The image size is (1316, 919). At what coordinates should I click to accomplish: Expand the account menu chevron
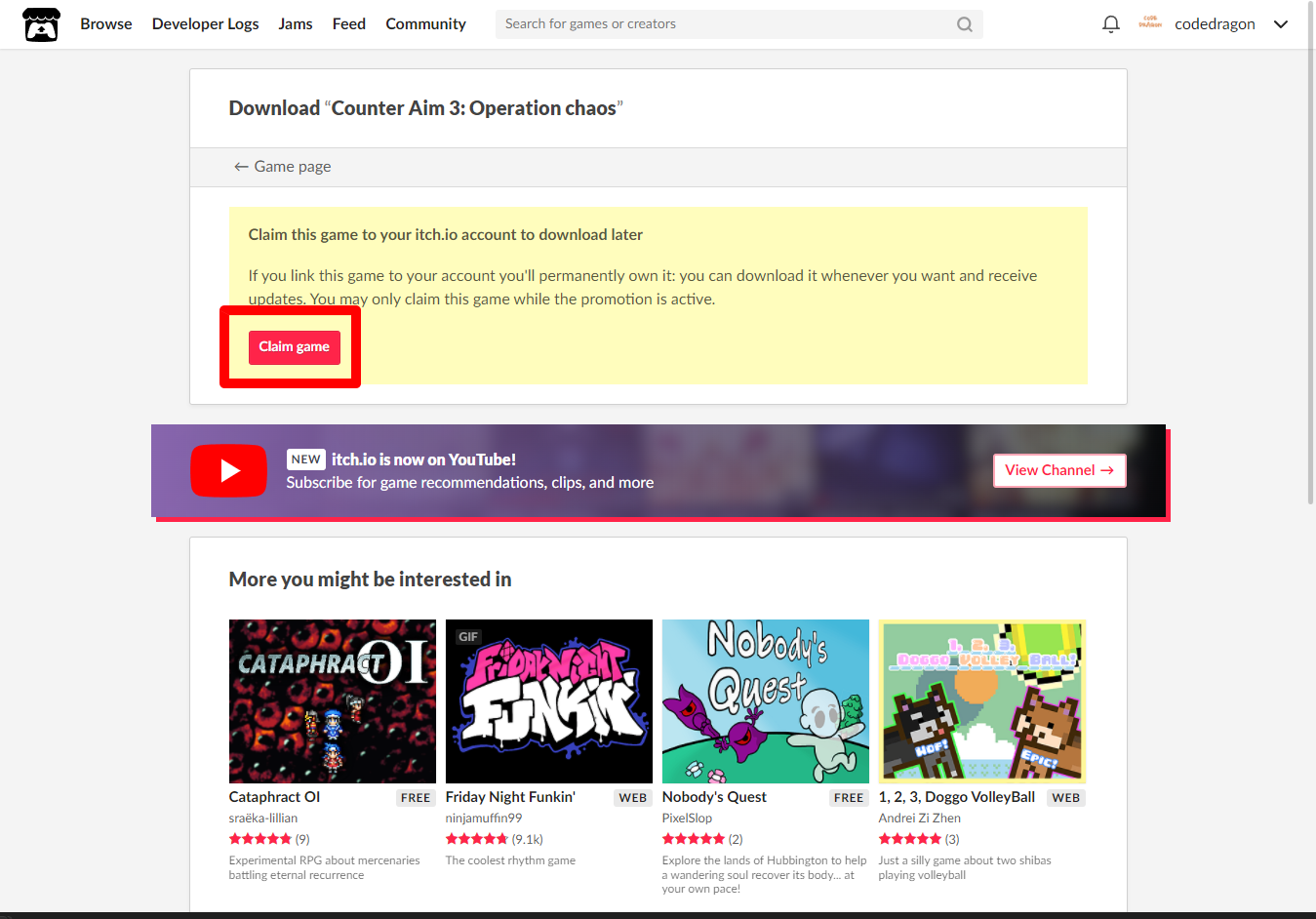pyautogui.click(x=1281, y=24)
